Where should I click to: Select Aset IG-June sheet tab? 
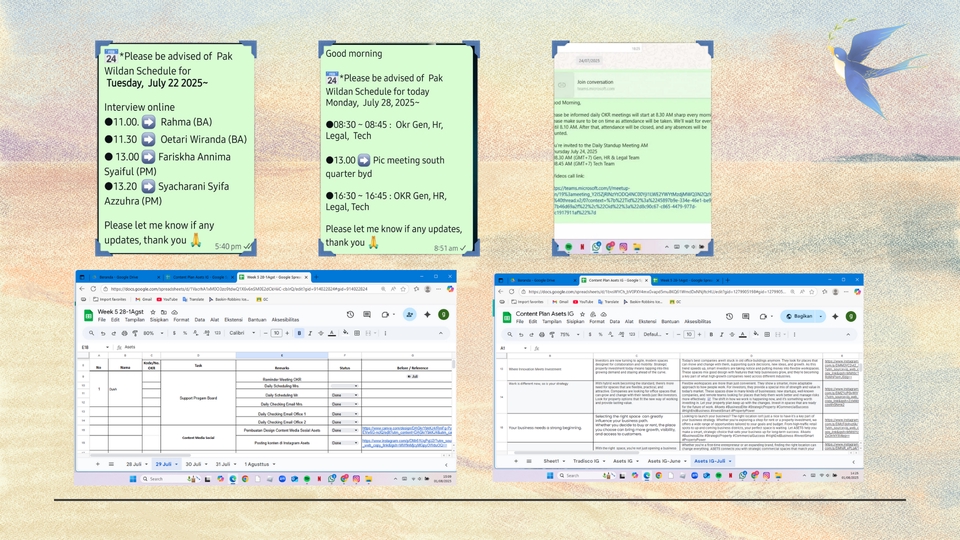tap(663, 461)
